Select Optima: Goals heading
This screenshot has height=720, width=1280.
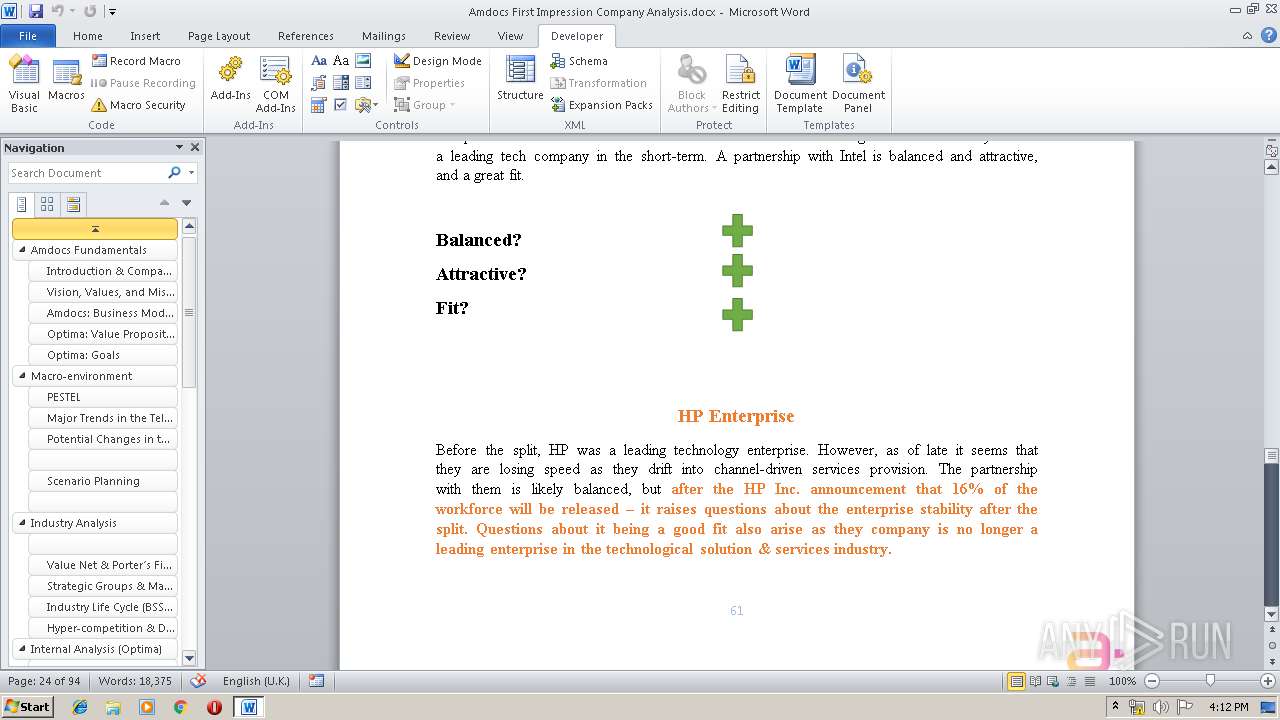pos(103,355)
